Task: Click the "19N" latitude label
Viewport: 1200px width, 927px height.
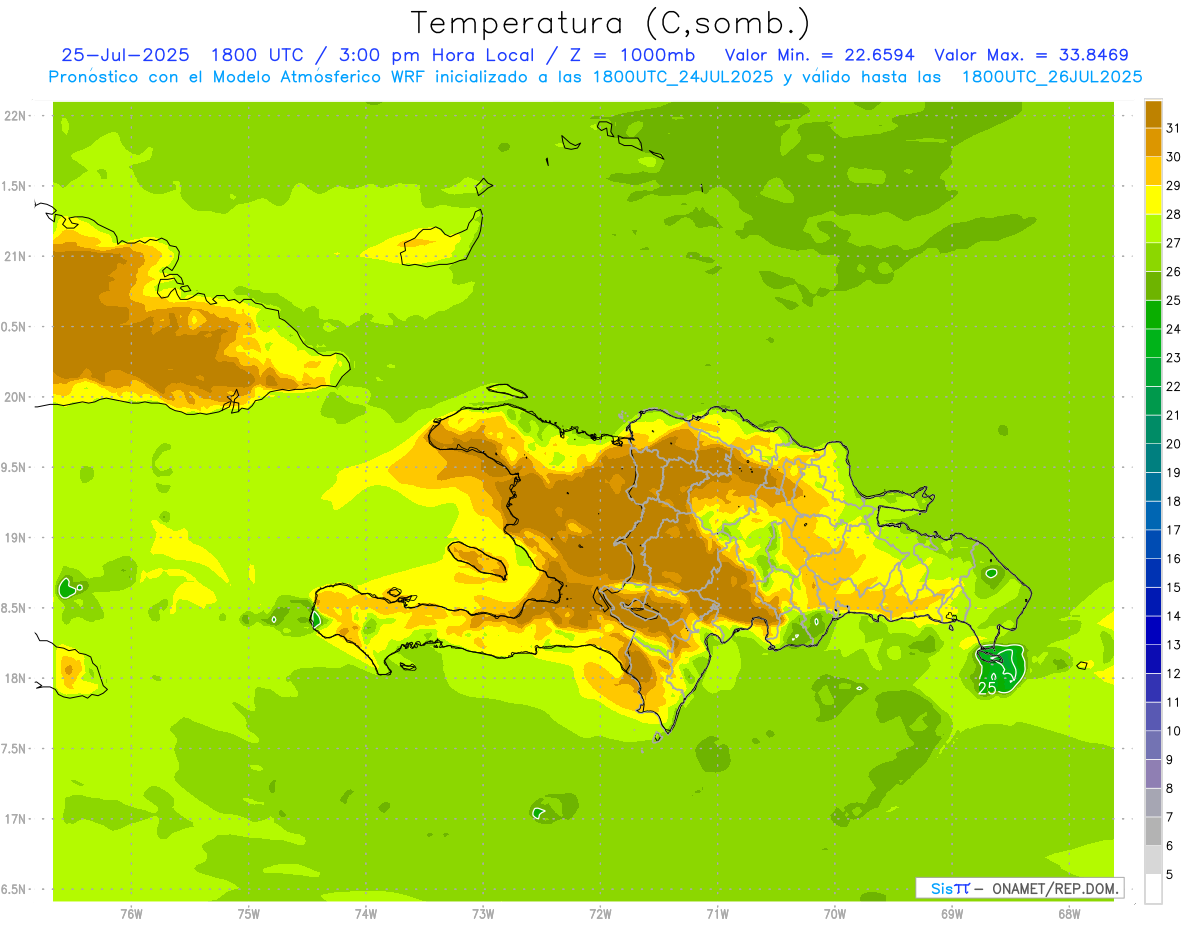Action: point(16,537)
